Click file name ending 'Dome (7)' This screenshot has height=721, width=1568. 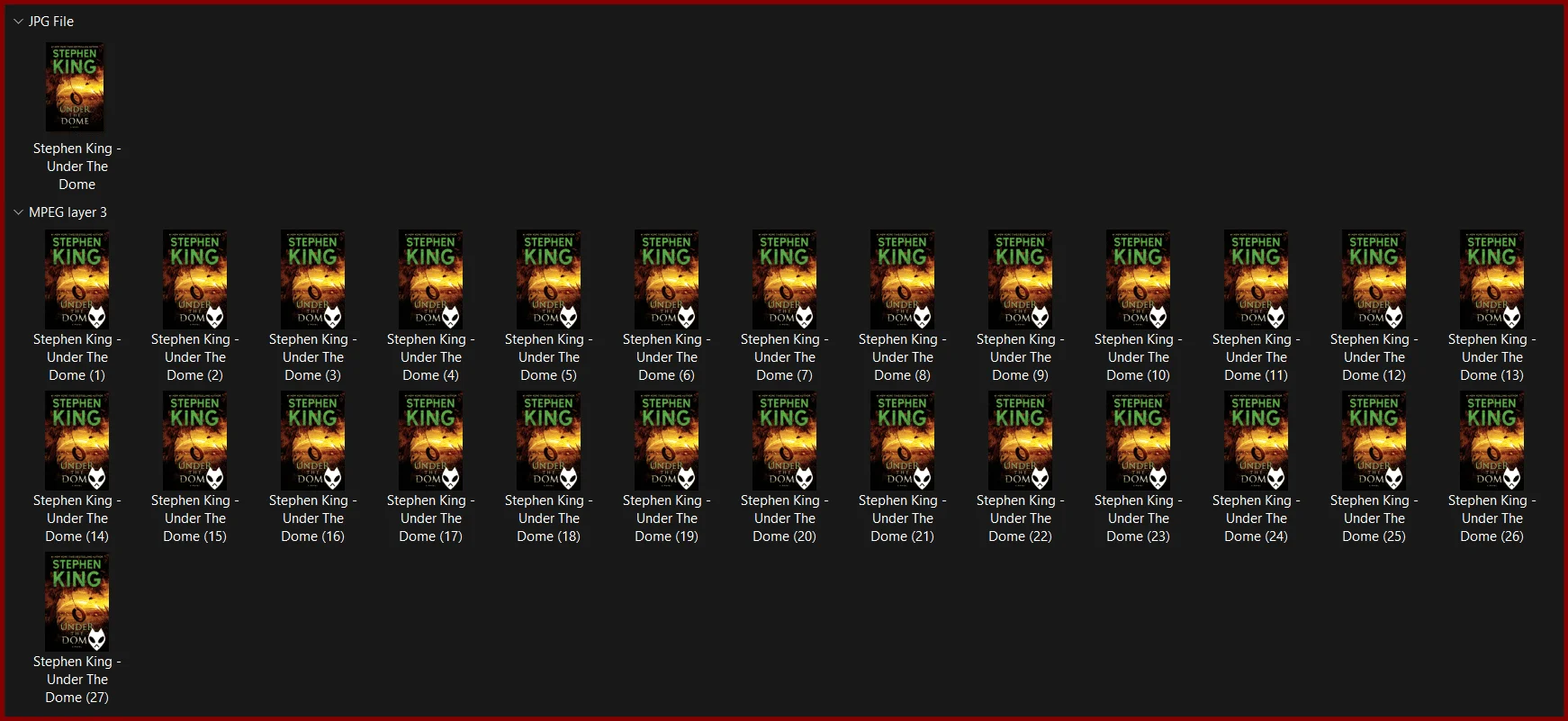pos(785,357)
